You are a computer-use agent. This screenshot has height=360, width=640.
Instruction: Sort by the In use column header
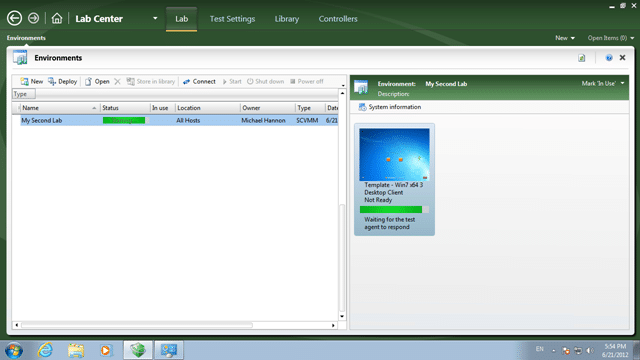point(162,108)
